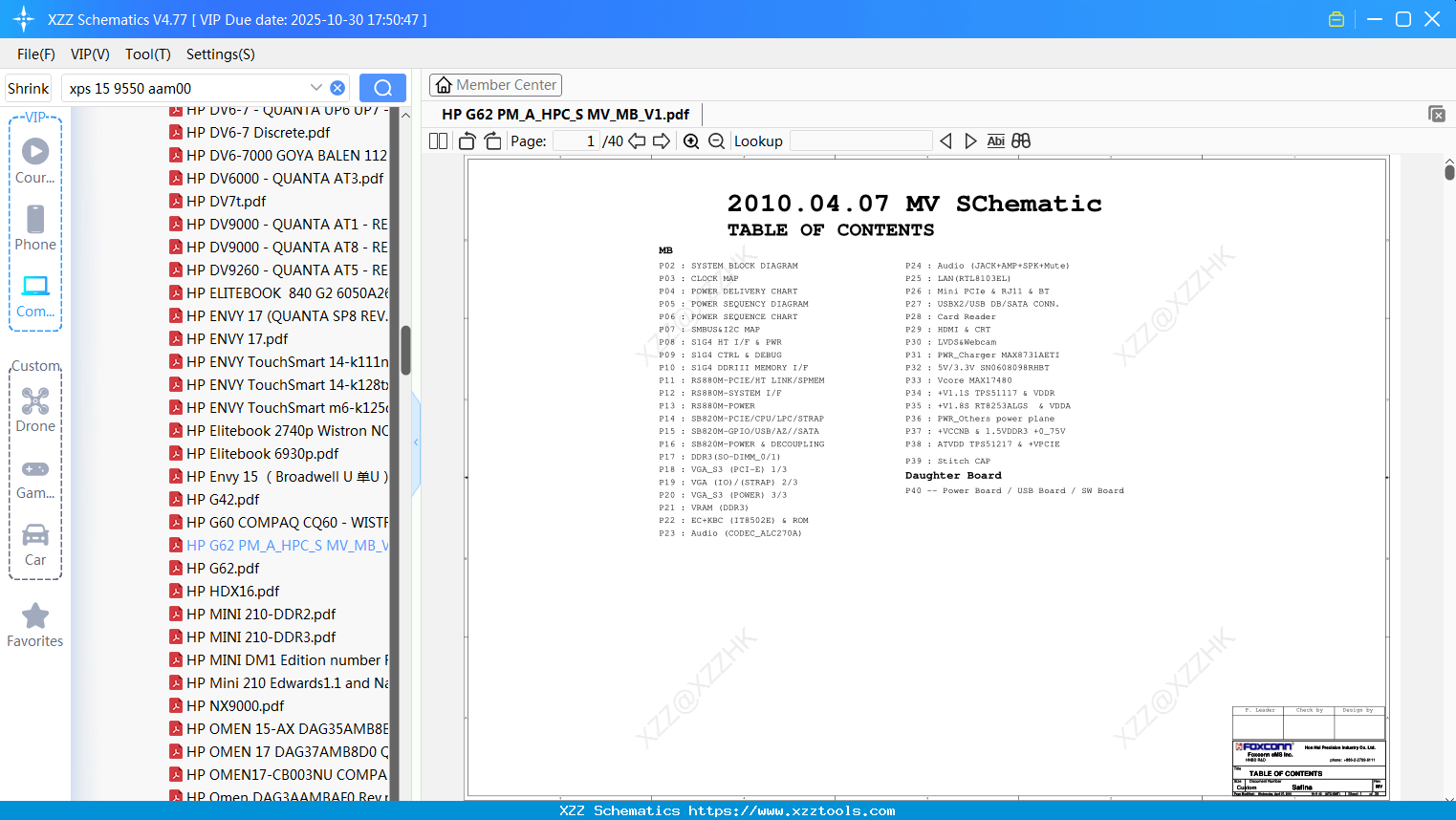This screenshot has height=820, width=1456.
Task: Open HP Envy 15 (Broadwell U) file
Action: (278, 477)
